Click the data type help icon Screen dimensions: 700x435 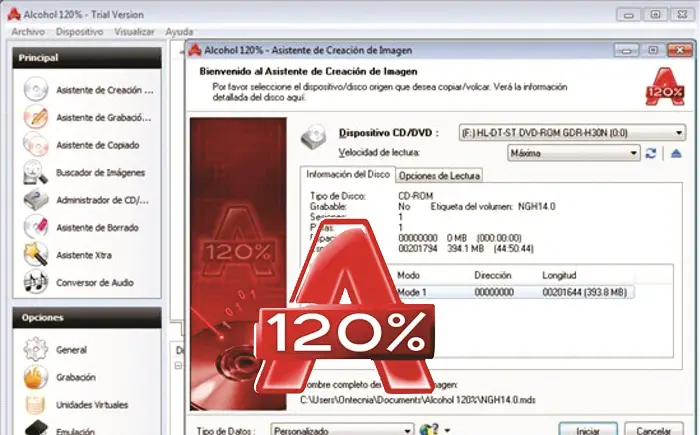click(x=429, y=430)
